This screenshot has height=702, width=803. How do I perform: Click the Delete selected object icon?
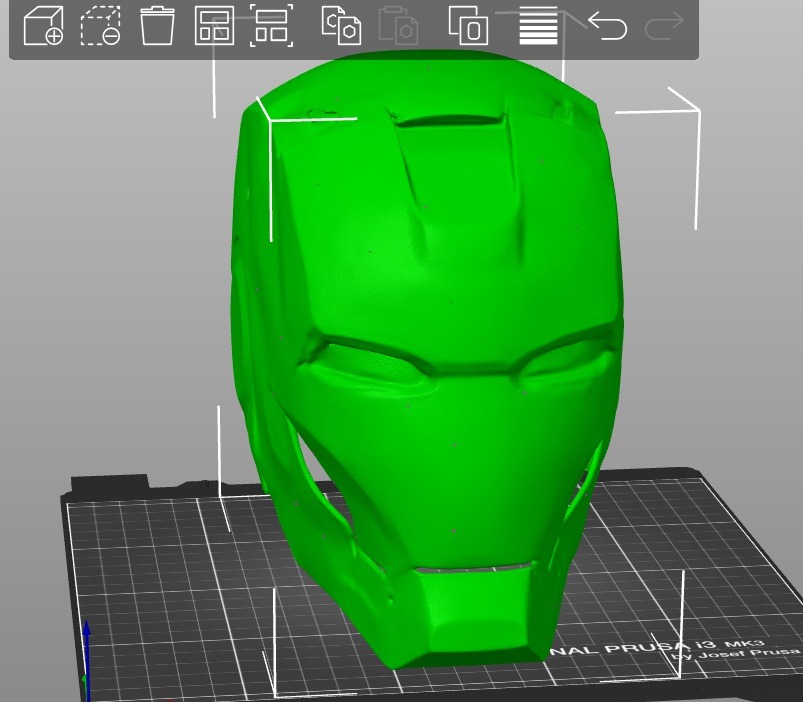[x=100, y=26]
